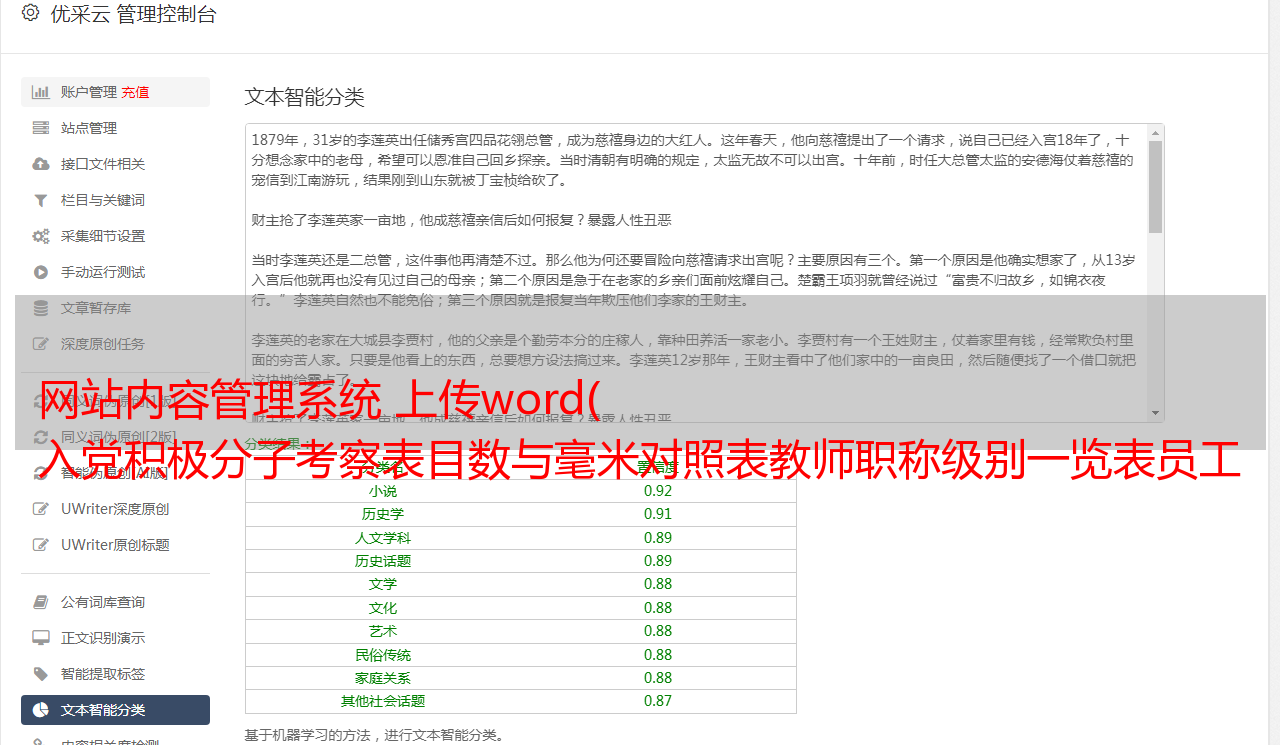Click the gears icon next to 采集细节设置
The height and width of the screenshot is (745, 1280).
coord(41,236)
